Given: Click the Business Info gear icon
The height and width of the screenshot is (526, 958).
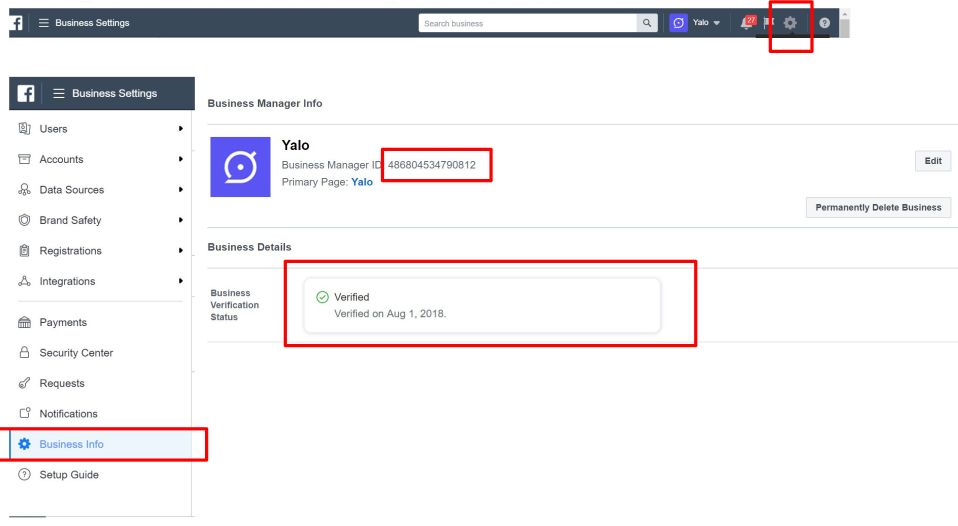Looking at the screenshot, I should pos(24,444).
